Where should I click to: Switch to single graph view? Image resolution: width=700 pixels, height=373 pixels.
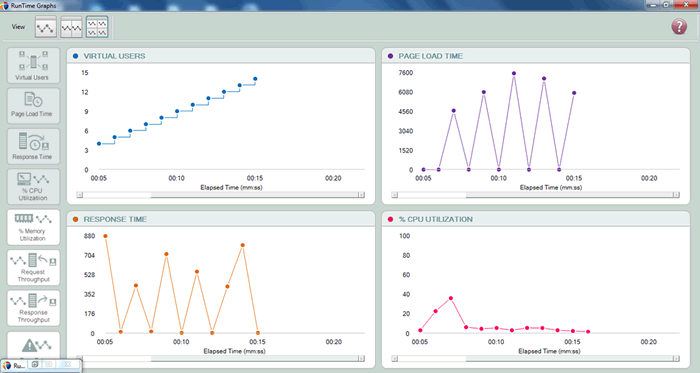46,27
